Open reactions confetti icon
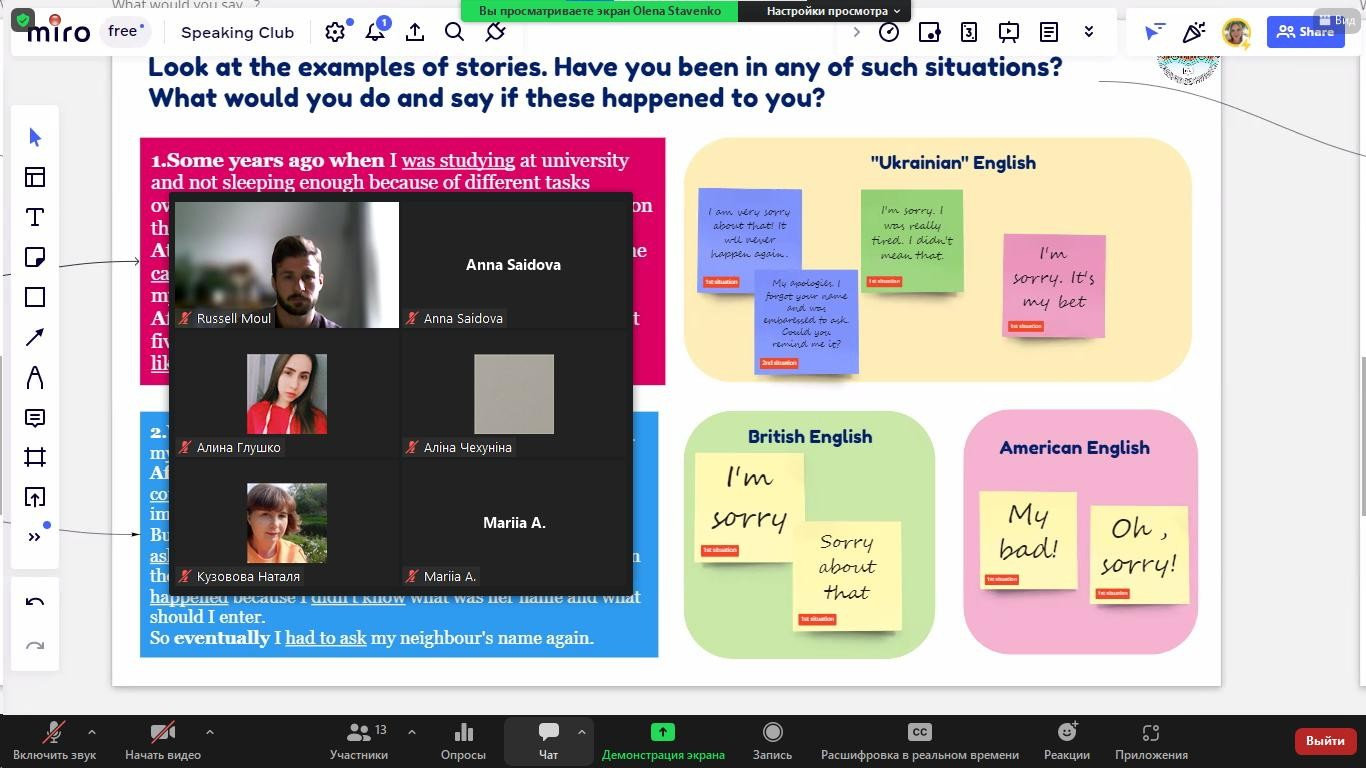 1194,32
